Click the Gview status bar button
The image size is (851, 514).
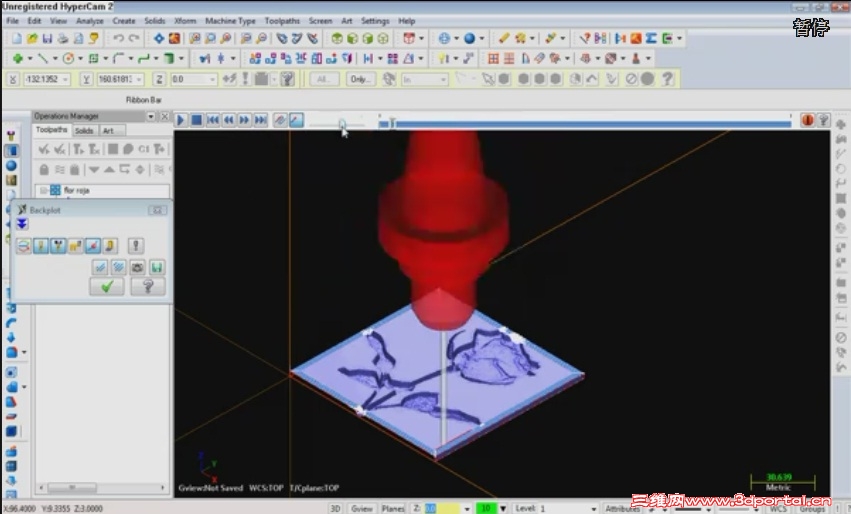click(361, 509)
